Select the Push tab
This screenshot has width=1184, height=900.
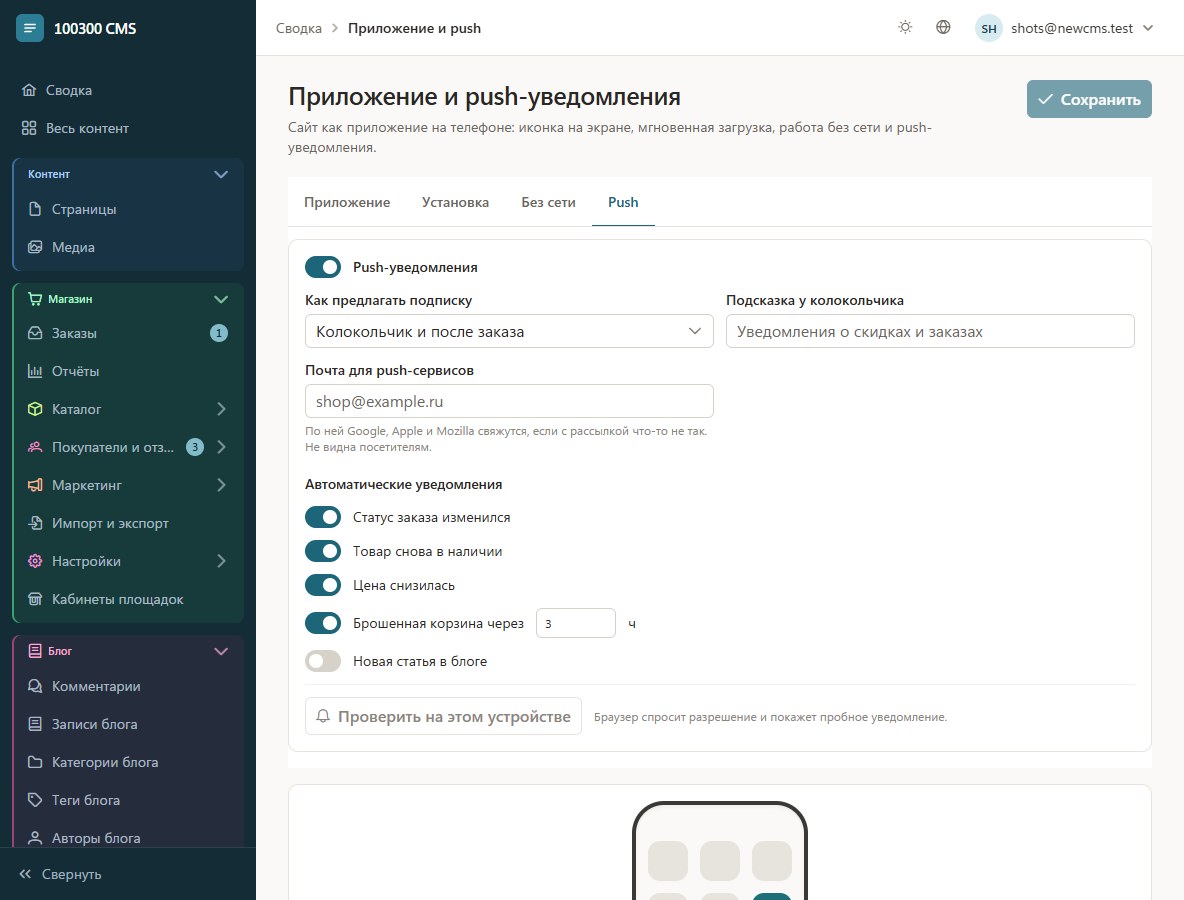[623, 202]
